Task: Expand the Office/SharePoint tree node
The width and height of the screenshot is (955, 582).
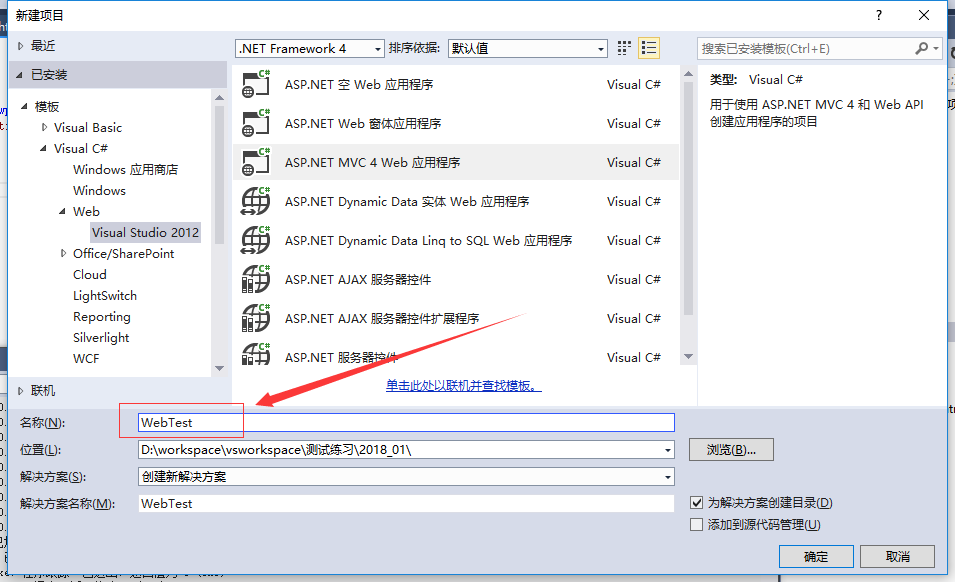Action: (x=63, y=253)
